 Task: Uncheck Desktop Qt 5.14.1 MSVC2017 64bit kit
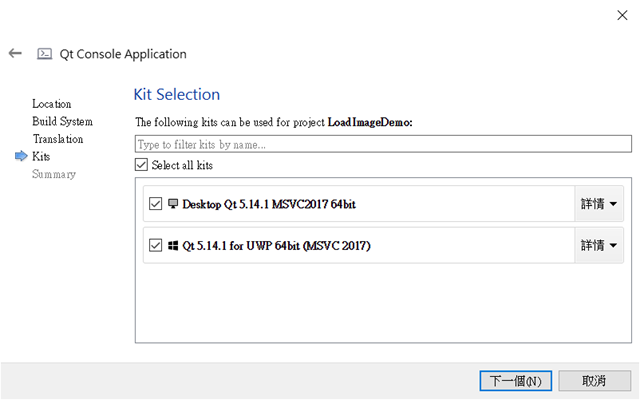(x=156, y=204)
